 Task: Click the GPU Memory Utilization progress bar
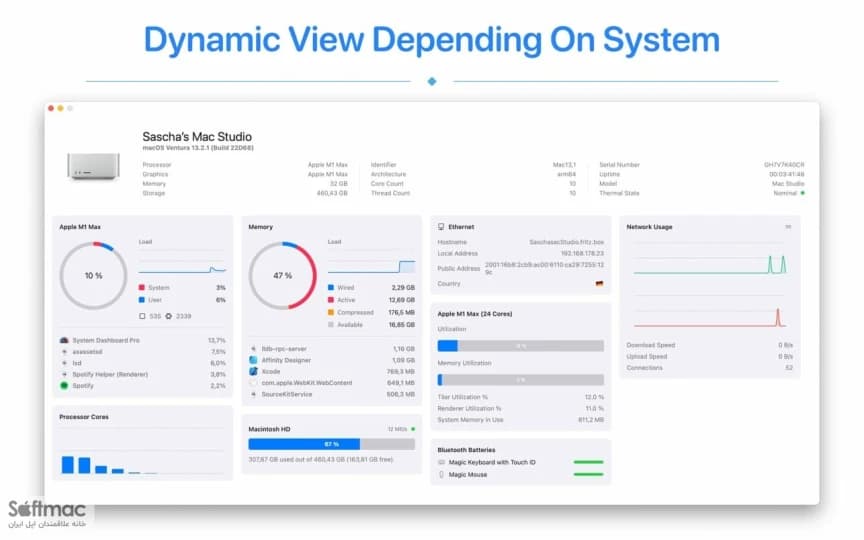click(x=521, y=380)
